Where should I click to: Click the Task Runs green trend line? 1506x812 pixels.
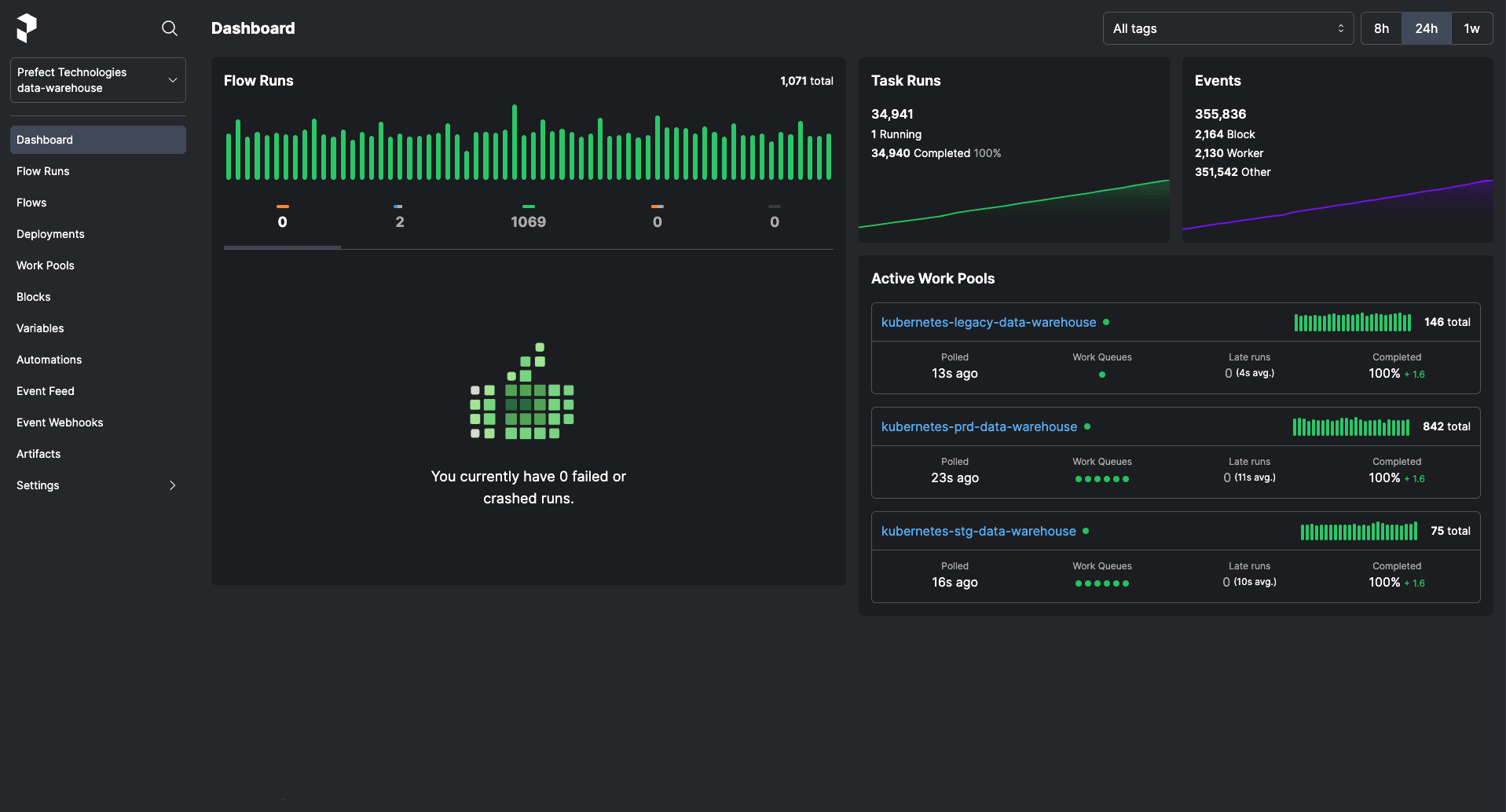tap(1013, 206)
